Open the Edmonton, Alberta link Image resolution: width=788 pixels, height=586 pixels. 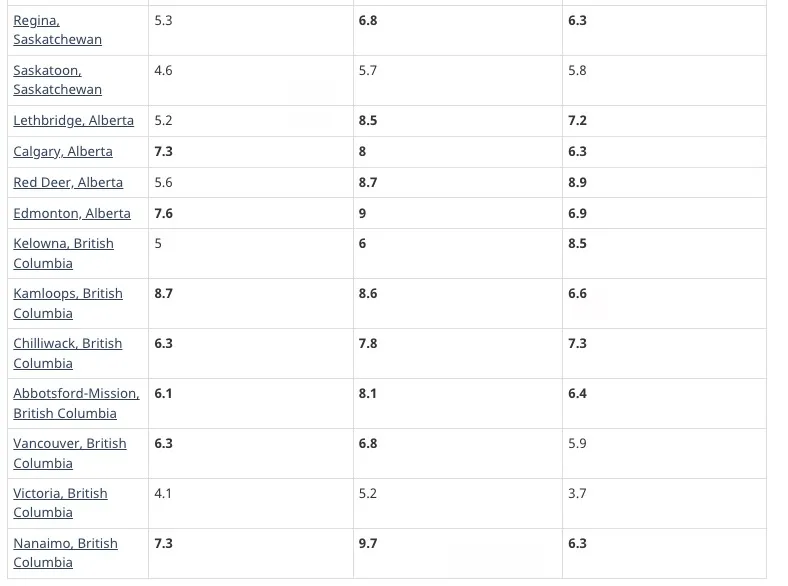pos(72,214)
